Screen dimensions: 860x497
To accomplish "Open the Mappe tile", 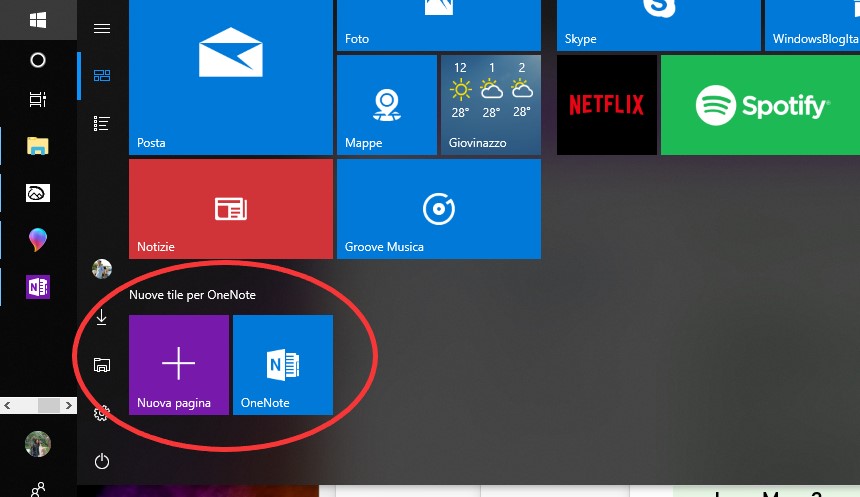I will pyautogui.click(x=387, y=105).
